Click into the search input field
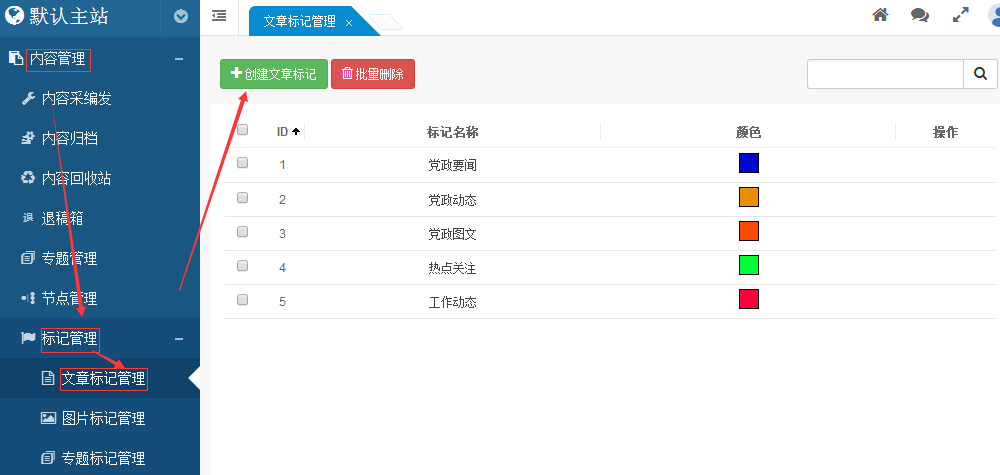 click(x=885, y=74)
